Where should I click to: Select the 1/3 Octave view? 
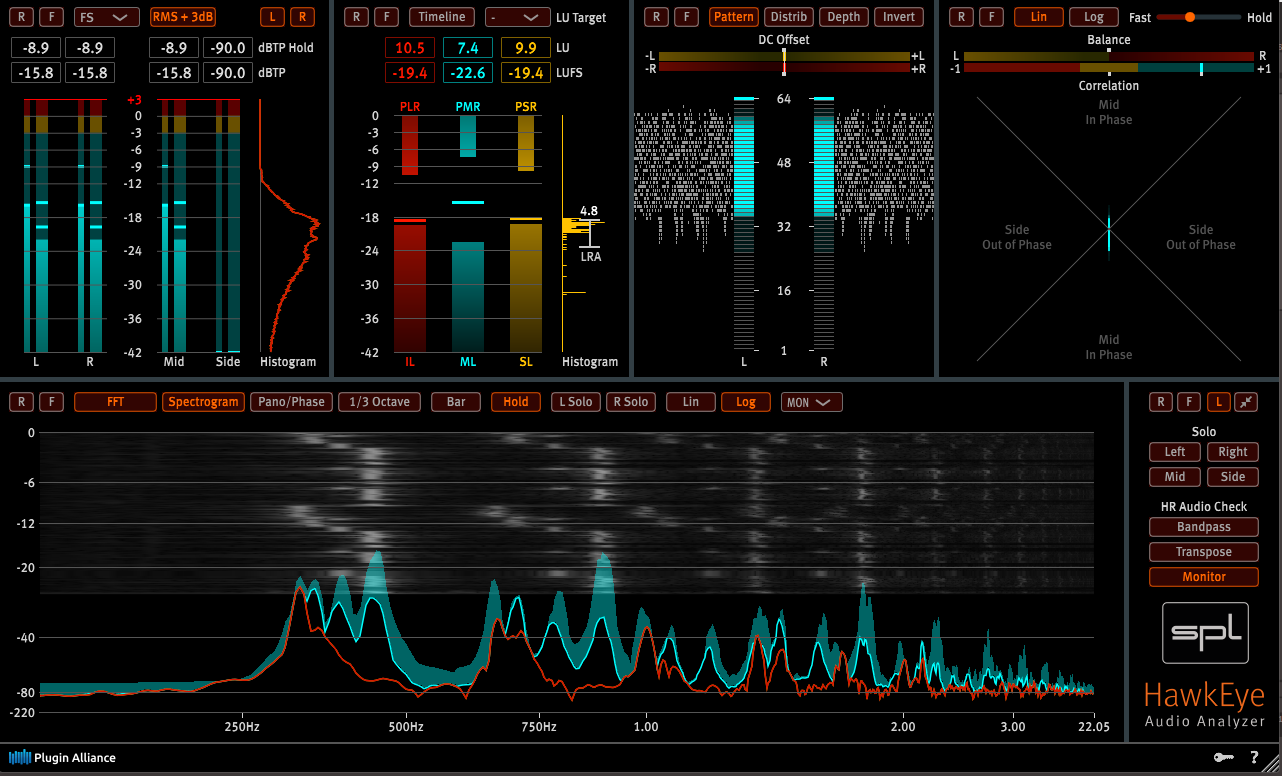coord(380,402)
